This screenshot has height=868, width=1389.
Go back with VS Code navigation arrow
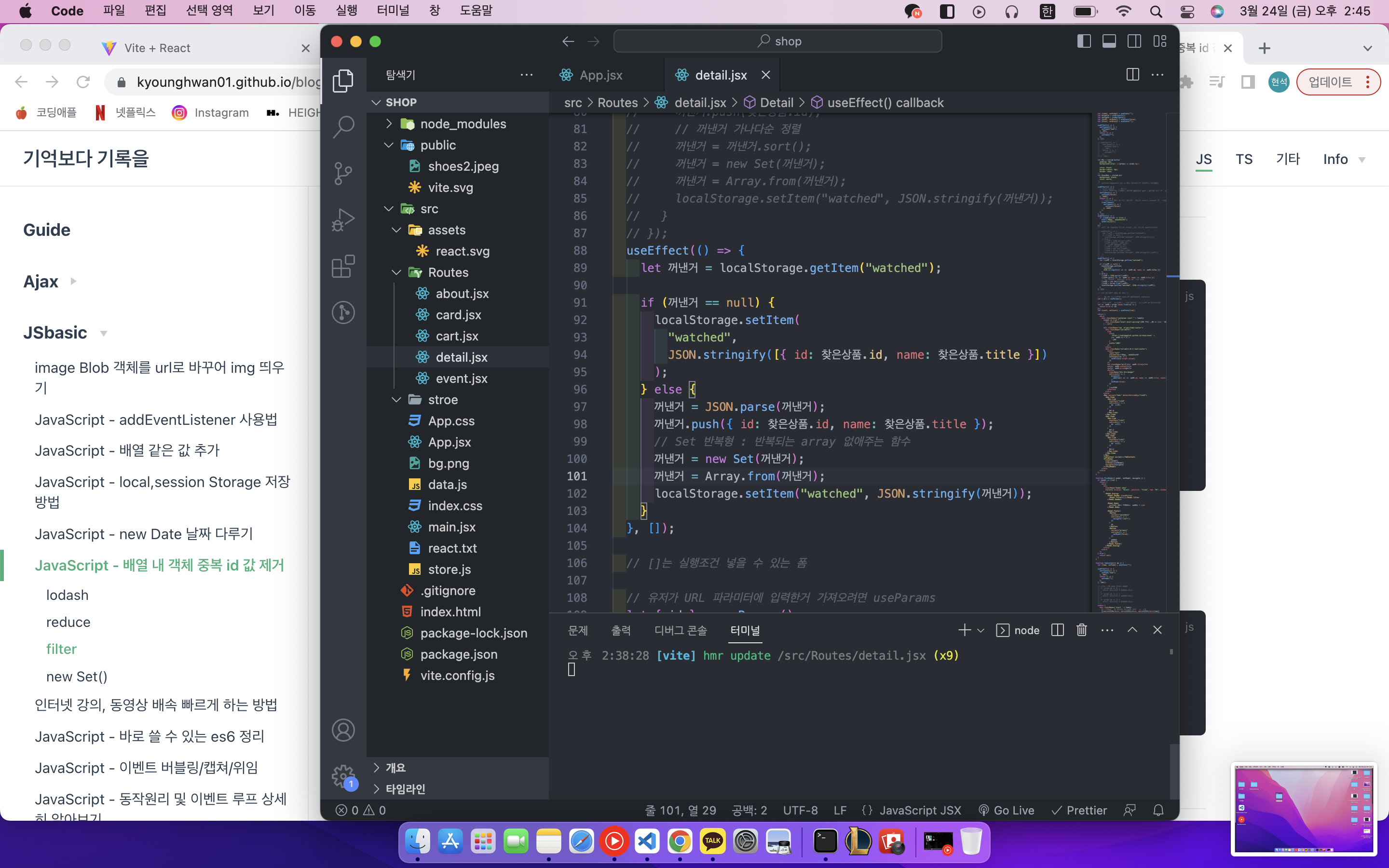[x=568, y=41]
